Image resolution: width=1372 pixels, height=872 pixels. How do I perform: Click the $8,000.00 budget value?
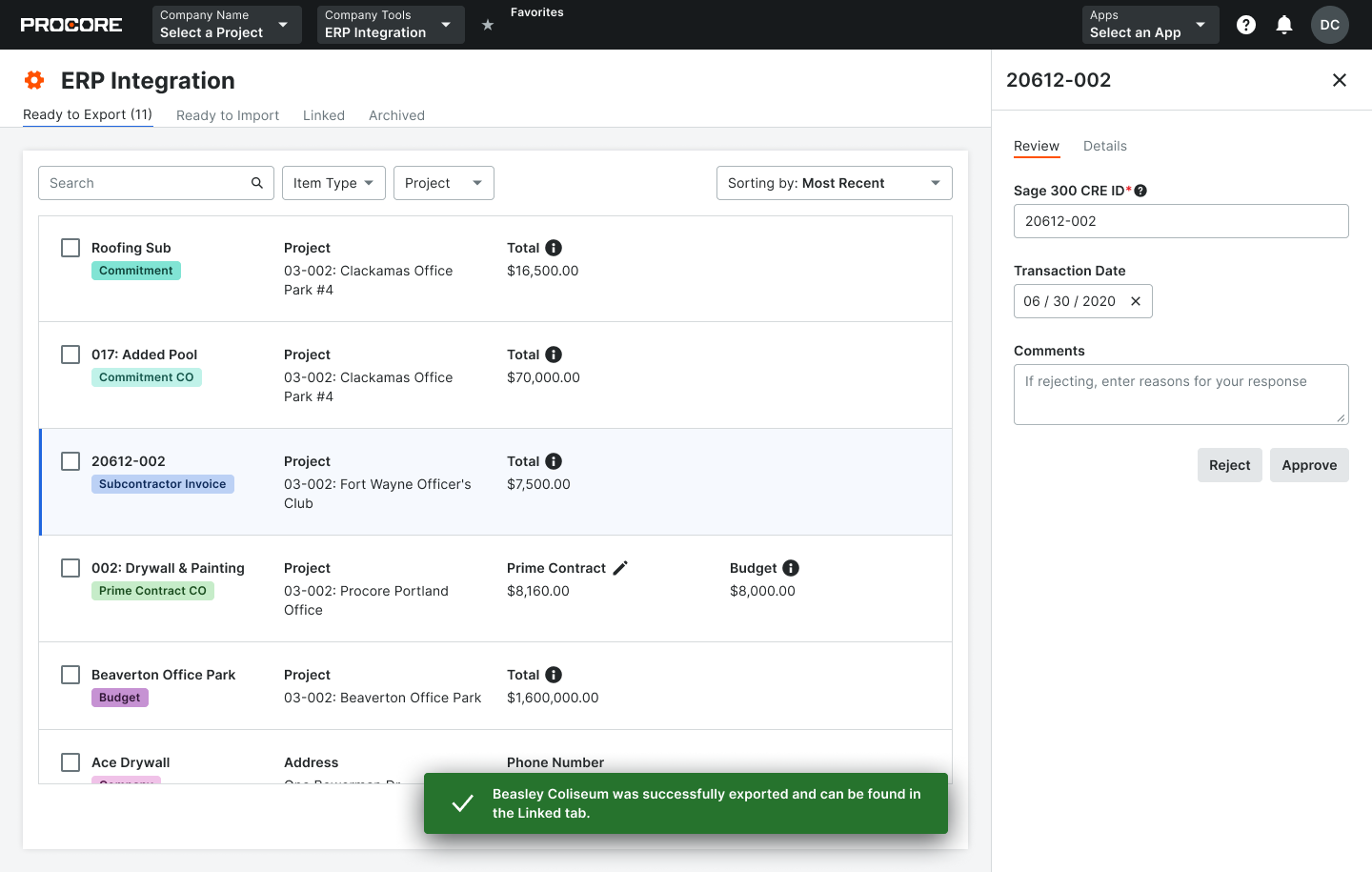coord(762,591)
